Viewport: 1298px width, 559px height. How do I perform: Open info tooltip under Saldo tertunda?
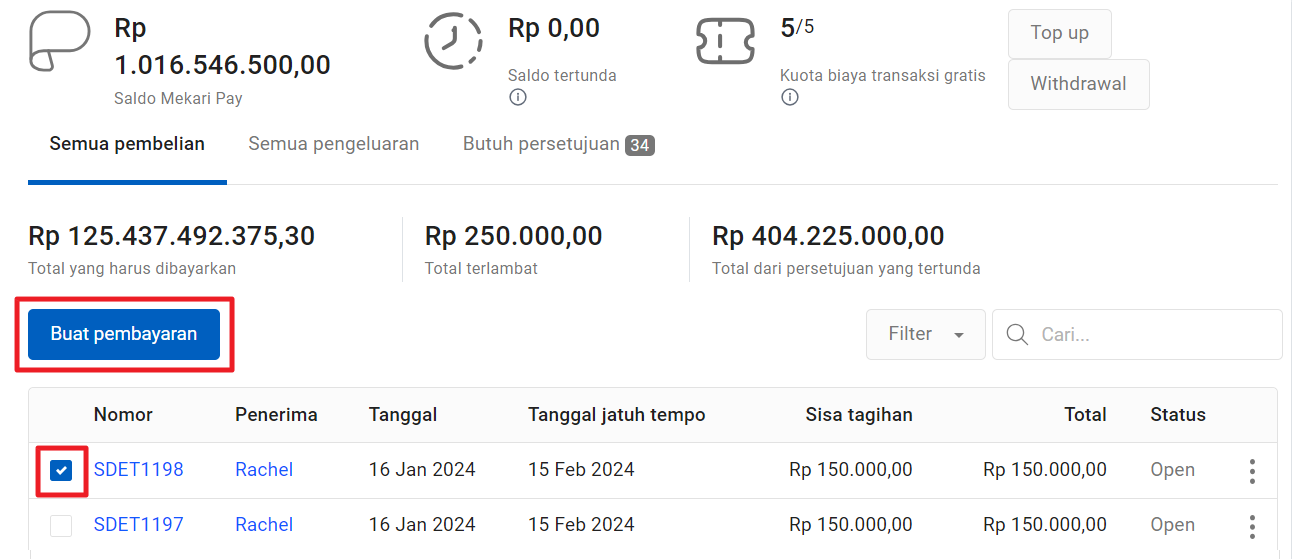(517, 97)
